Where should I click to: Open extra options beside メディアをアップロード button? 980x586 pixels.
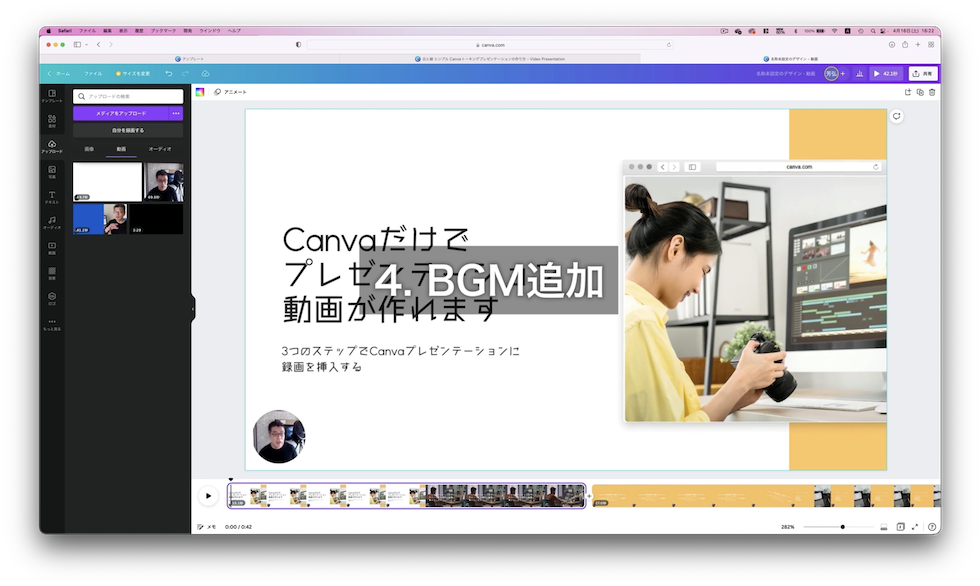pos(175,113)
